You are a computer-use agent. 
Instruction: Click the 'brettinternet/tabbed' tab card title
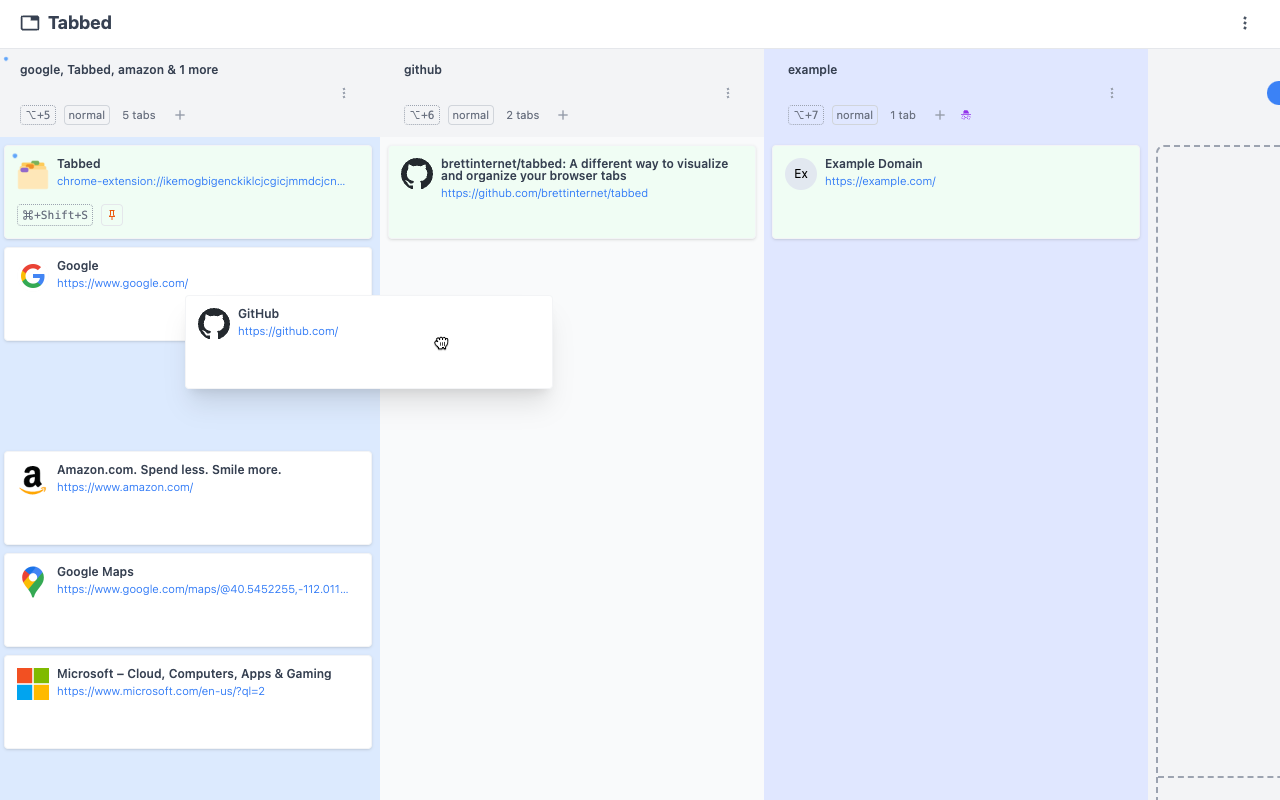[584, 170]
